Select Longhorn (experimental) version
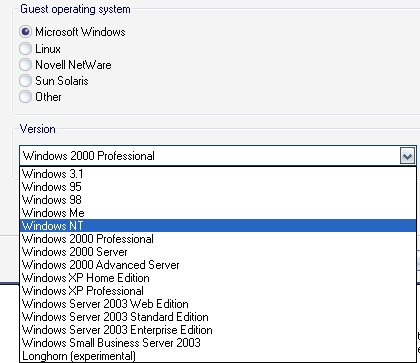The width and height of the screenshot is (420, 363). pyautogui.click(x=218, y=356)
